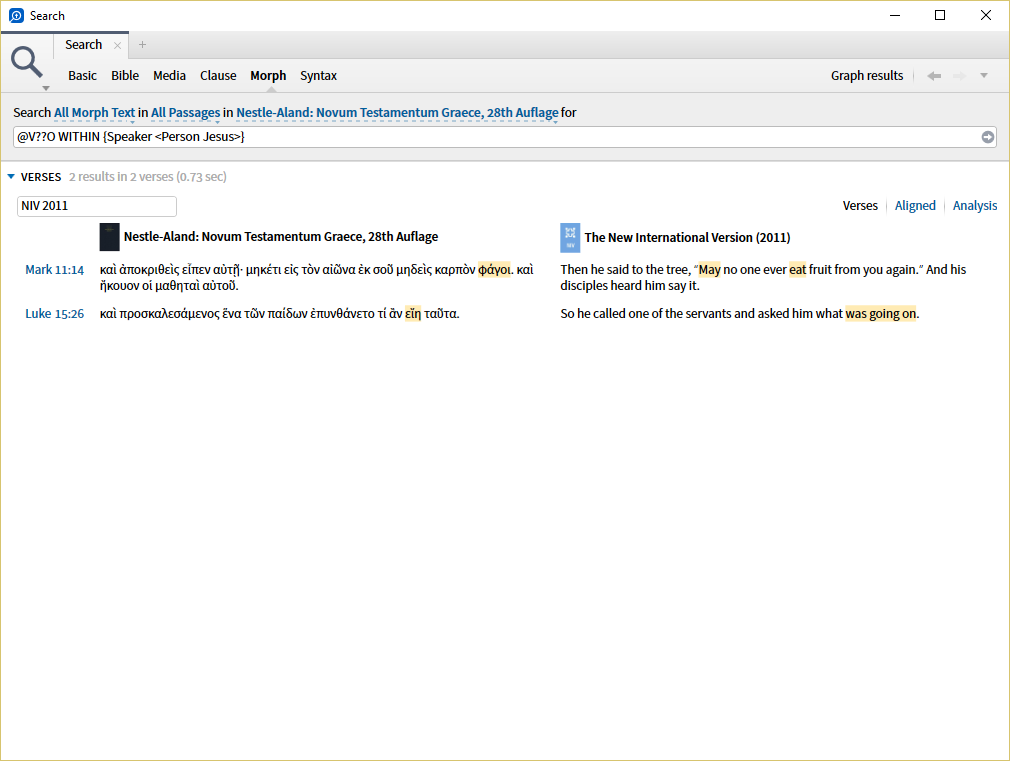Go forward with the right arrow icon
Screen dimensions: 1010x761
click(960, 76)
